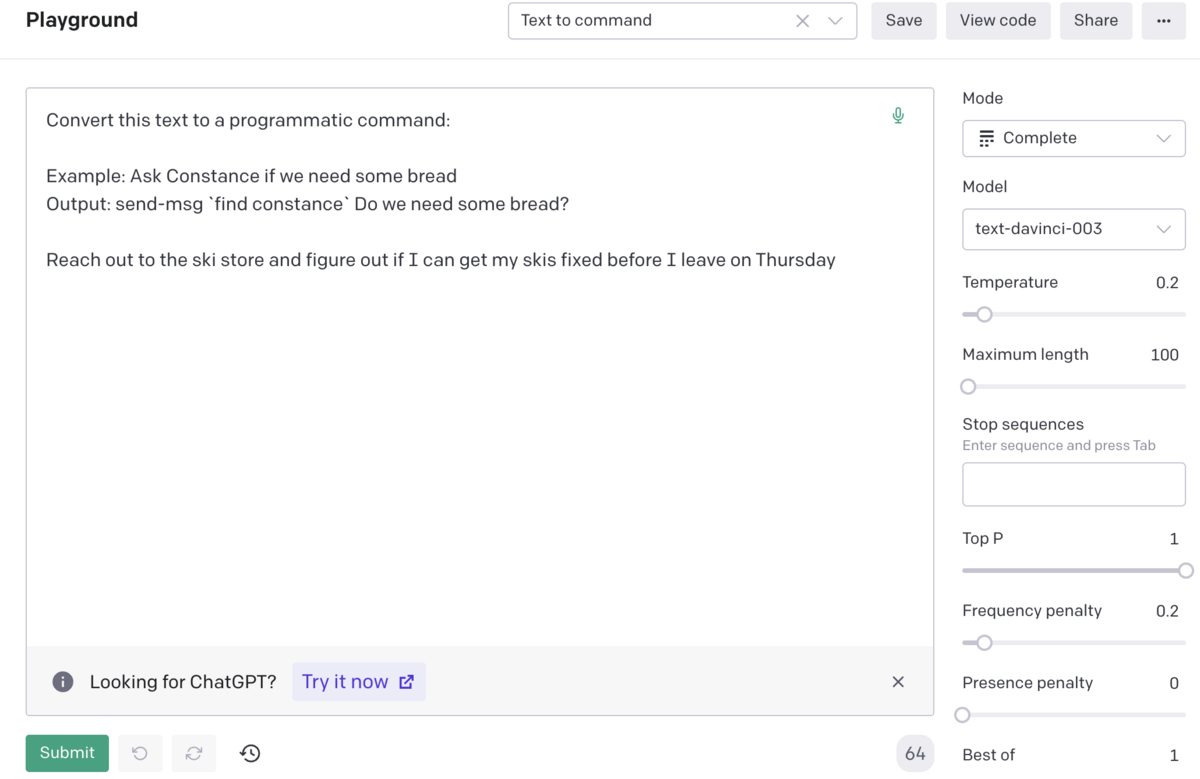Viewport: 1200px width, 779px height.
Task: Open the Mode Complete dropdown
Action: [x=1074, y=138]
